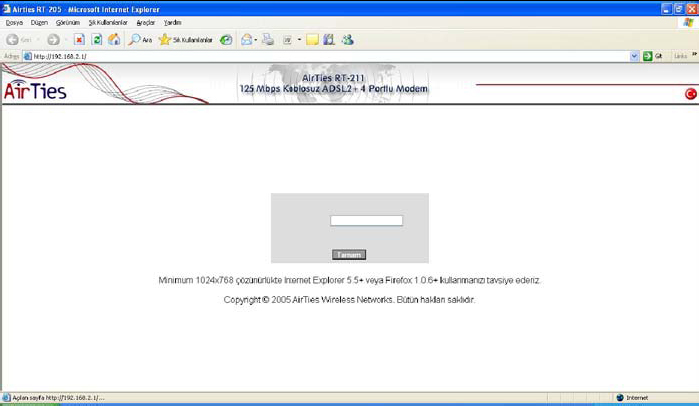The width and height of the screenshot is (699, 406).
Task: Restore down the Internet Explorer window
Action: click(679, 9)
